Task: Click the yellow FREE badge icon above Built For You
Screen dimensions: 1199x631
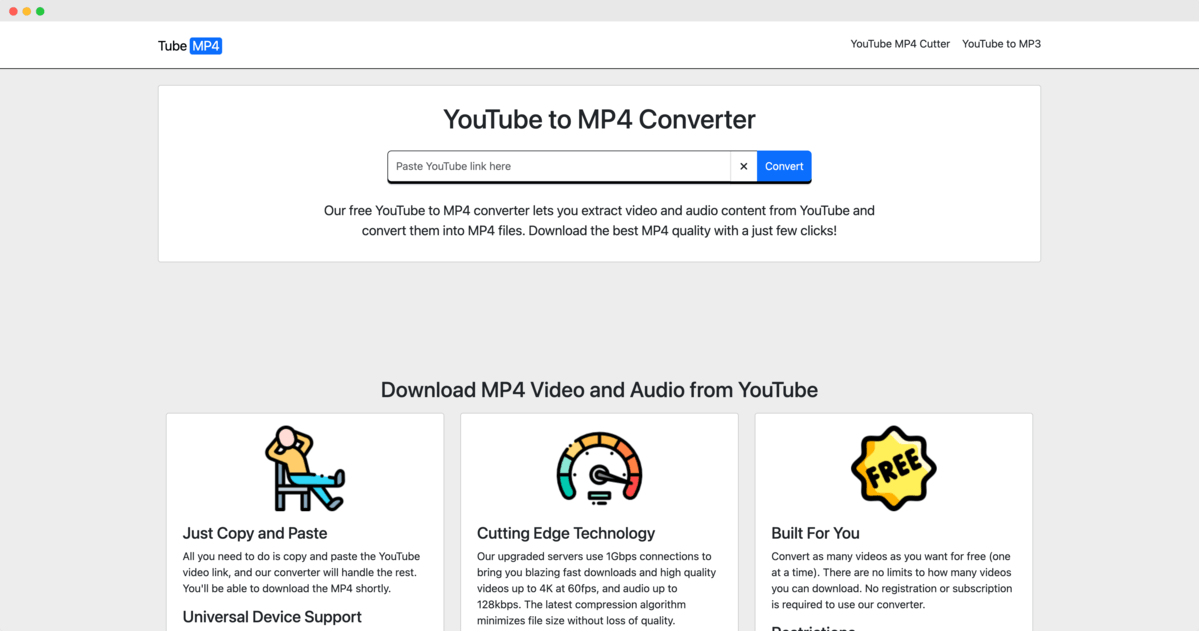Action: 893,468
